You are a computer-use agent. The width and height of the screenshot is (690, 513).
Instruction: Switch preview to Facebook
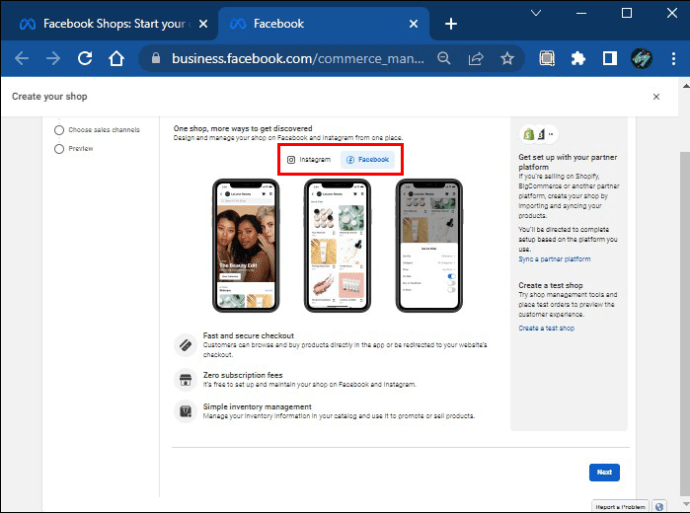[367, 160]
